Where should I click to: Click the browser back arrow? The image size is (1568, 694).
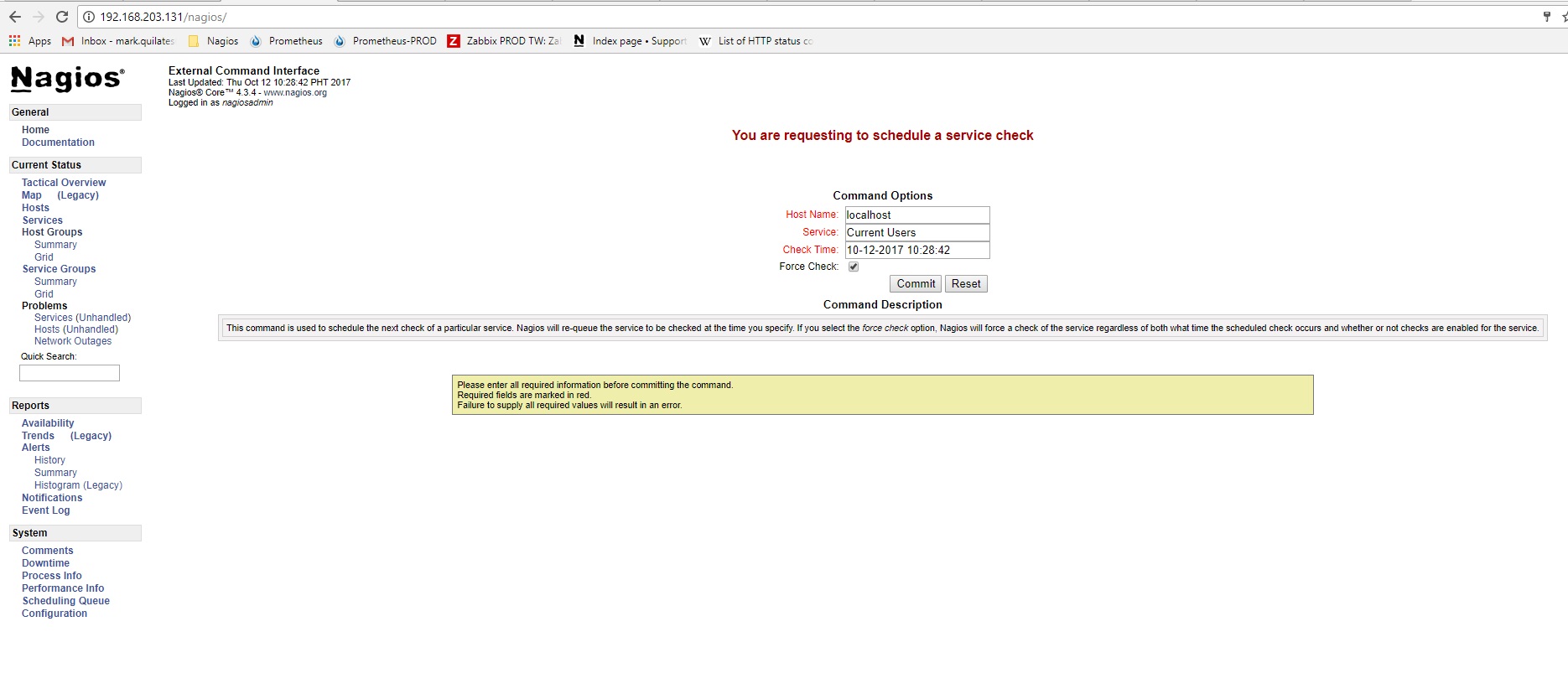(x=15, y=17)
